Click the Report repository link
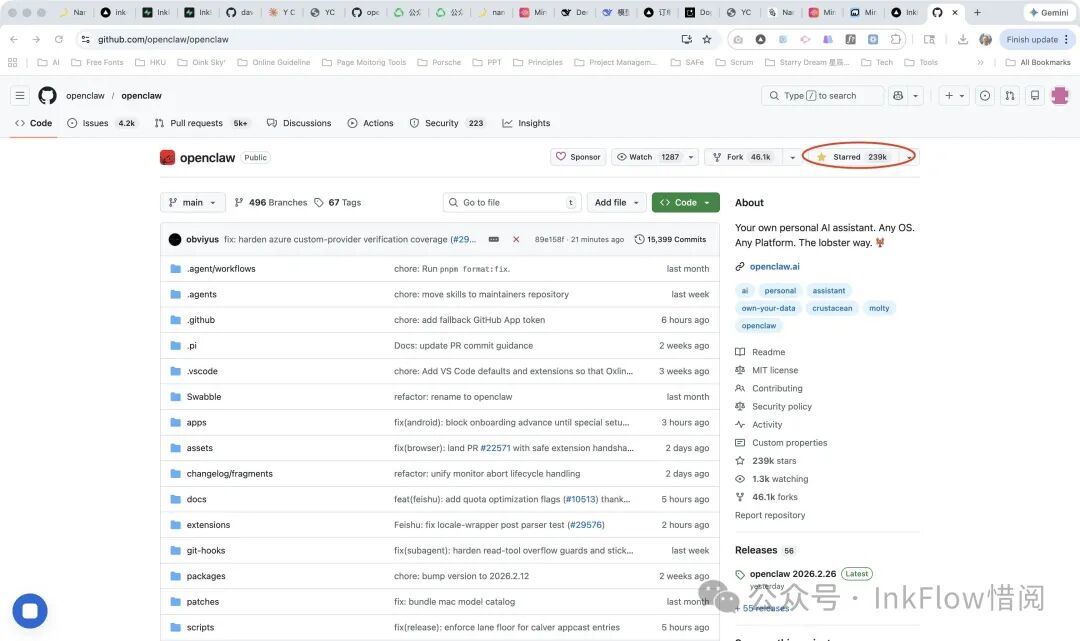 [x=769, y=515]
